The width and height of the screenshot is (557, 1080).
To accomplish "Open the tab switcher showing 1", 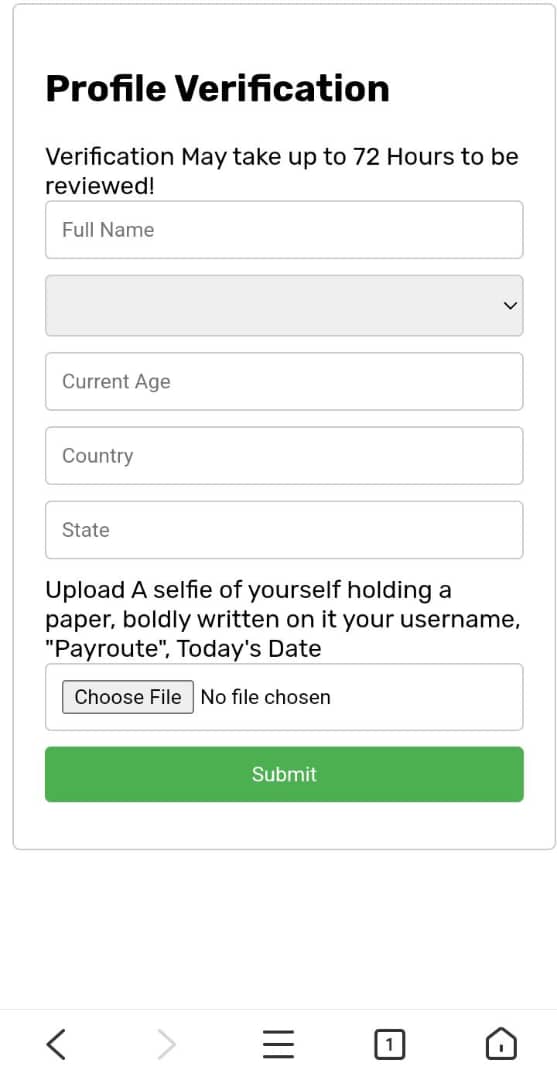I will (390, 1045).
